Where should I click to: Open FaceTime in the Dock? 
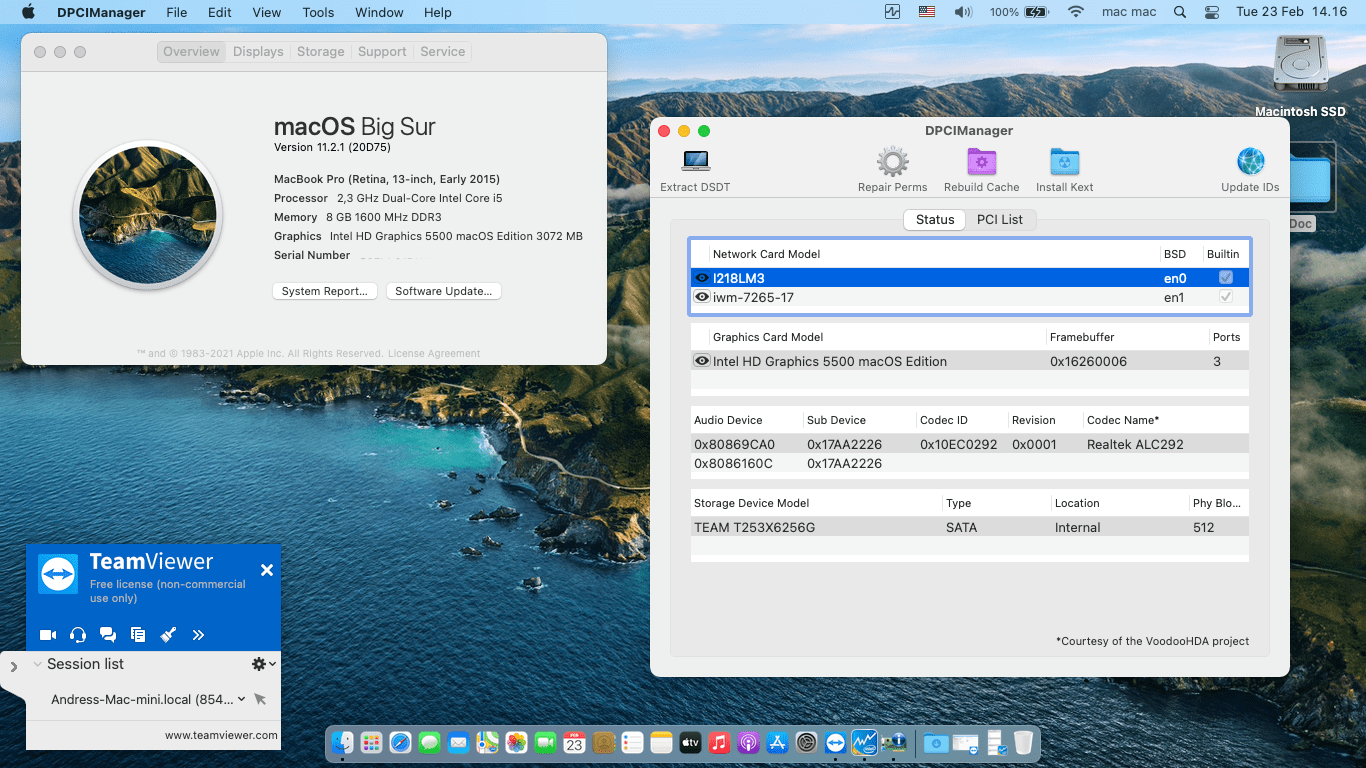click(545, 743)
